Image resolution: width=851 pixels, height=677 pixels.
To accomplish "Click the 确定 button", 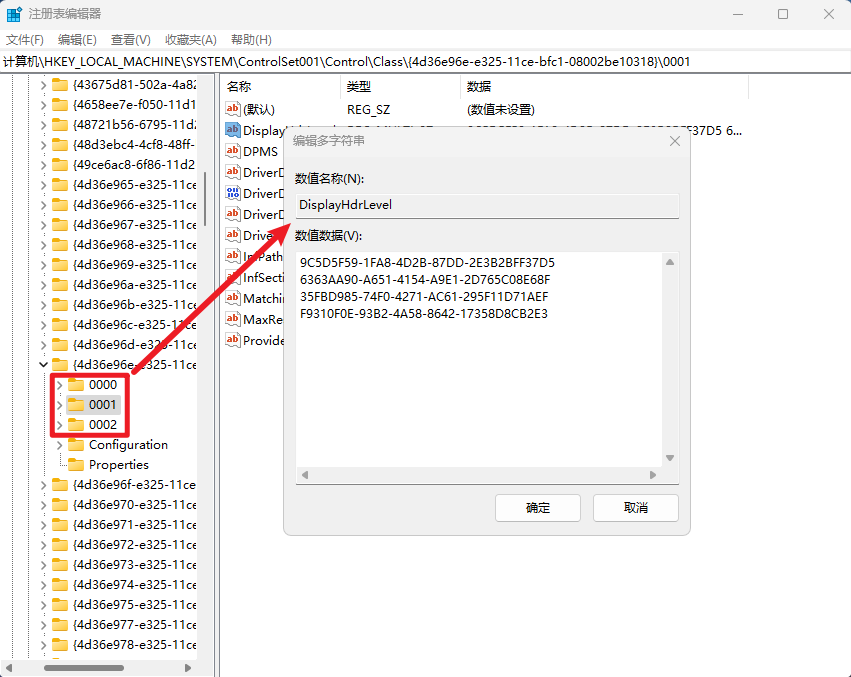I will [538, 508].
